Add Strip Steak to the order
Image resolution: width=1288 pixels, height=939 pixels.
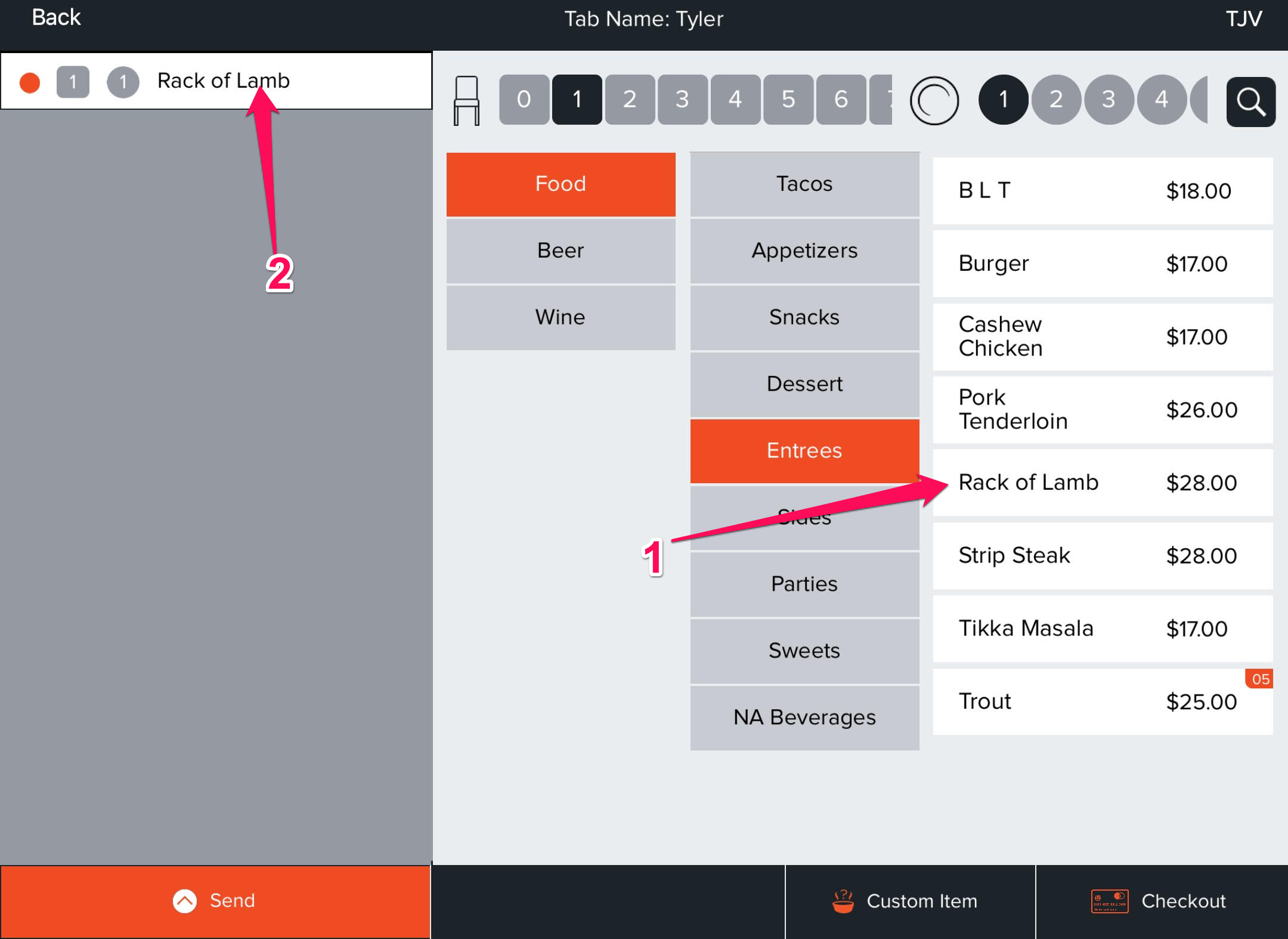pos(1102,556)
